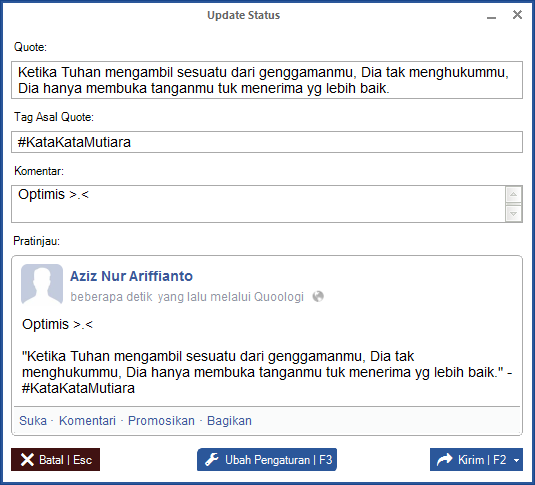
Task: Click the Komentari link in preview
Action: click(x=87, y=420)
